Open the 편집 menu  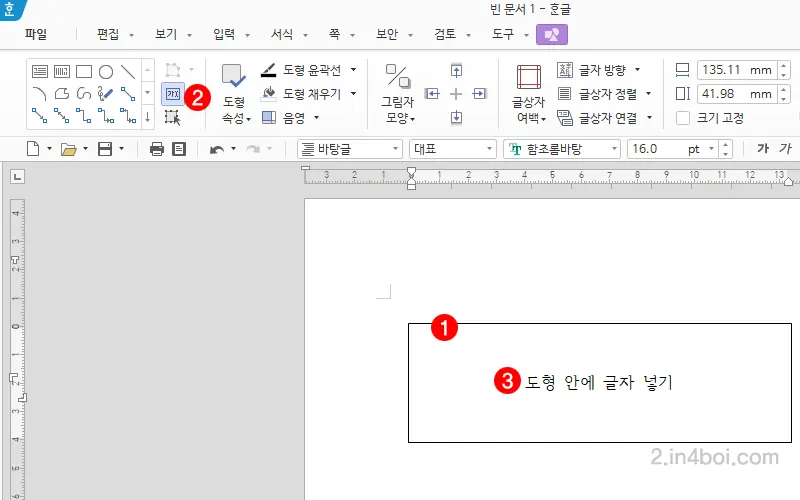[x=108, y=34]
